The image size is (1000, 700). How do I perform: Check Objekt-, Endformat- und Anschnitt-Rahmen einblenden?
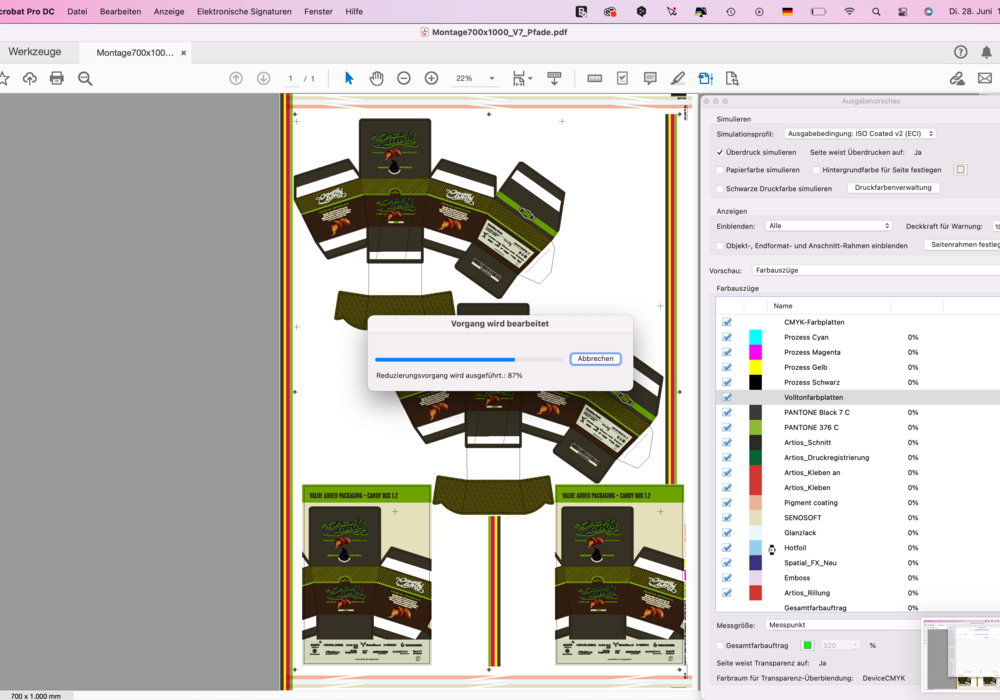pos(720,245)
